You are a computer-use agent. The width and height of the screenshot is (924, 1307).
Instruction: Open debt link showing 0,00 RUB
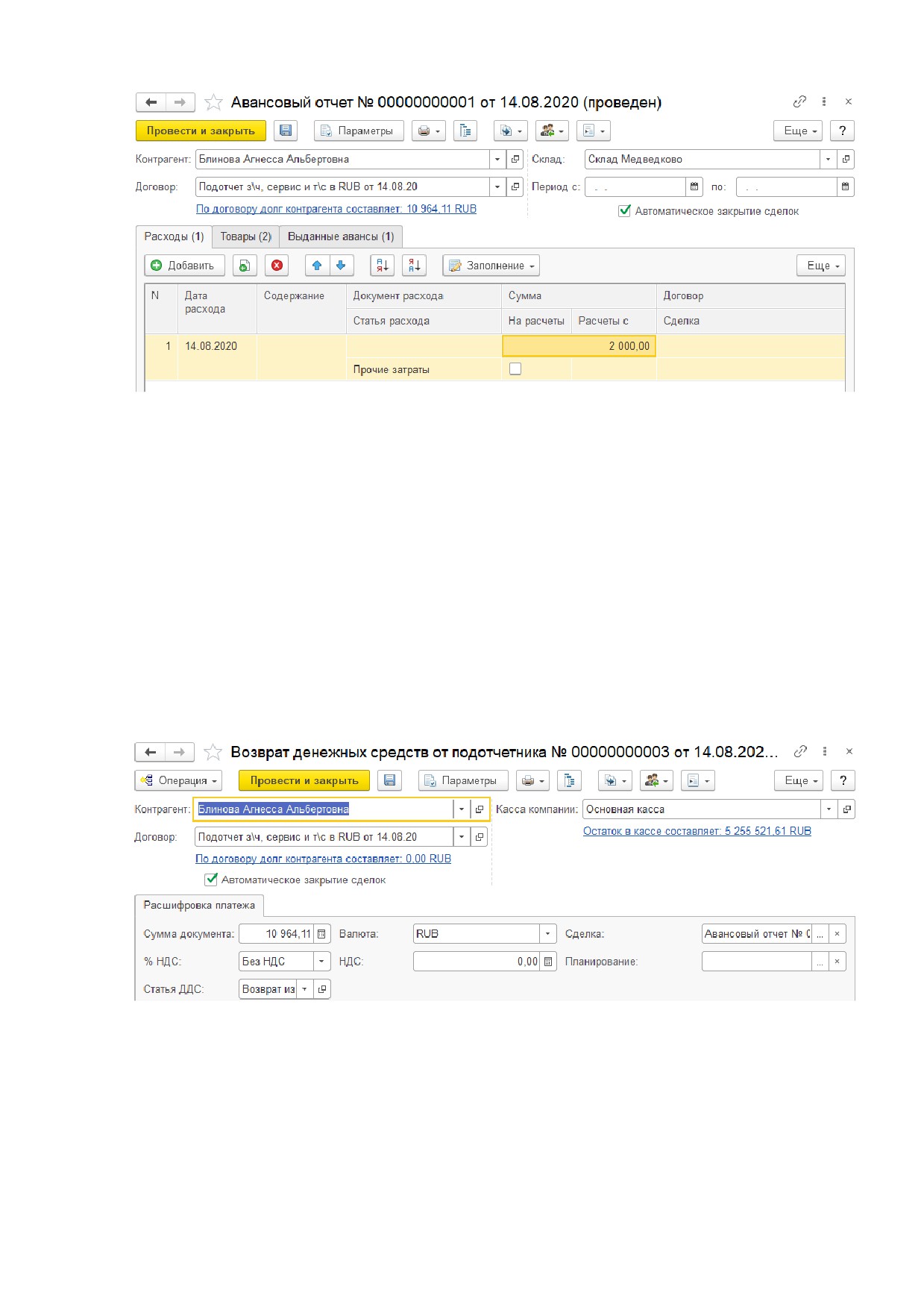point(323,859)
